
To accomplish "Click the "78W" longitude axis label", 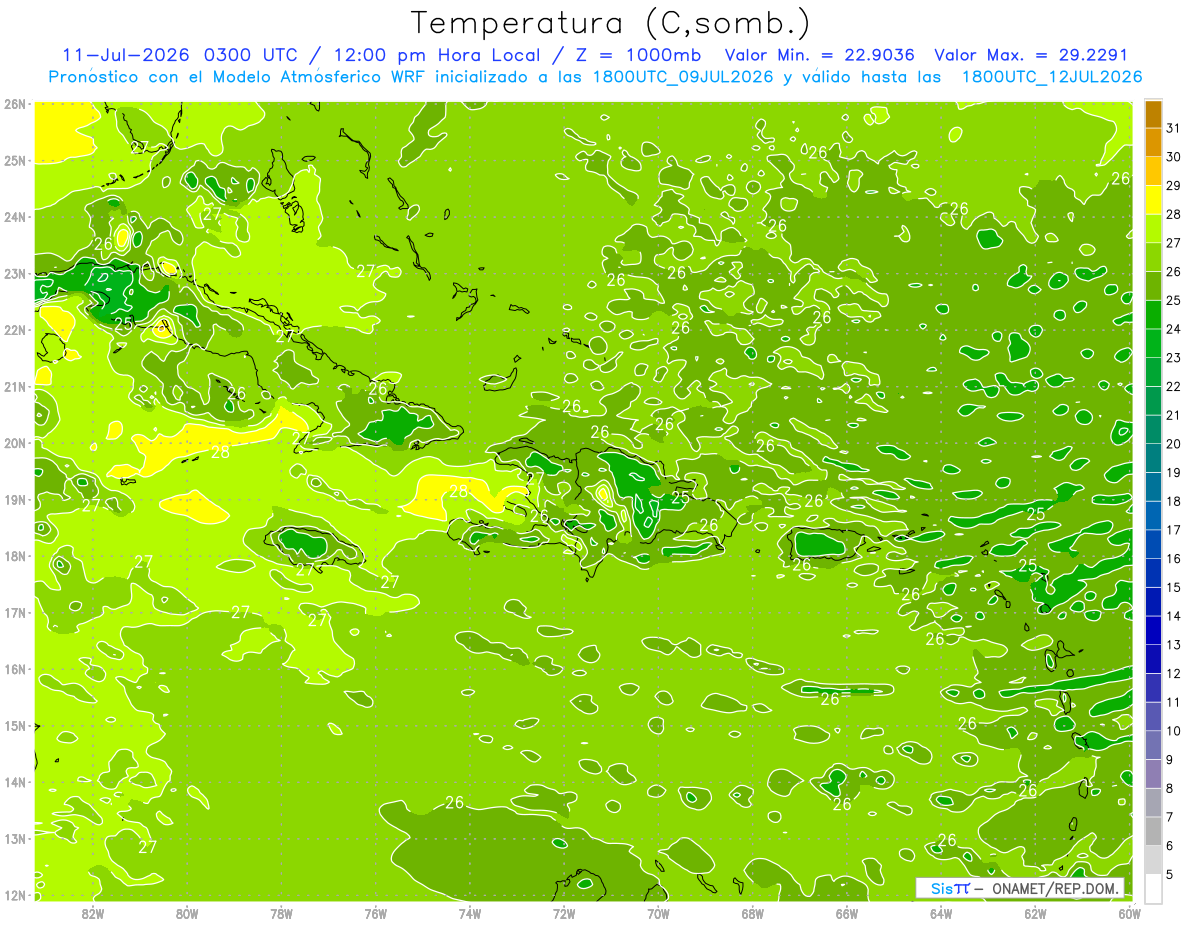I will (281, 913).
